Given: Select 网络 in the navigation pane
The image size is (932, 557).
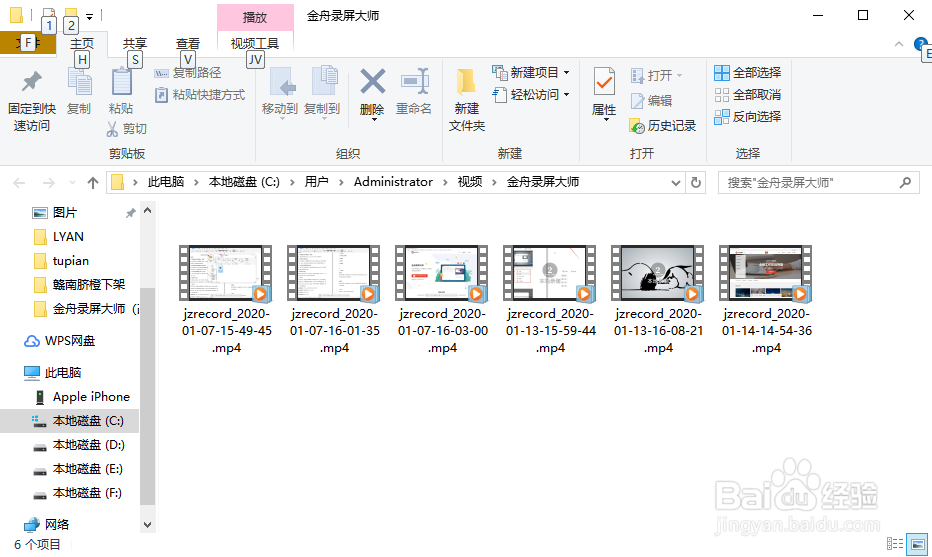Looking at the screenshot, I should click(57, 525).
